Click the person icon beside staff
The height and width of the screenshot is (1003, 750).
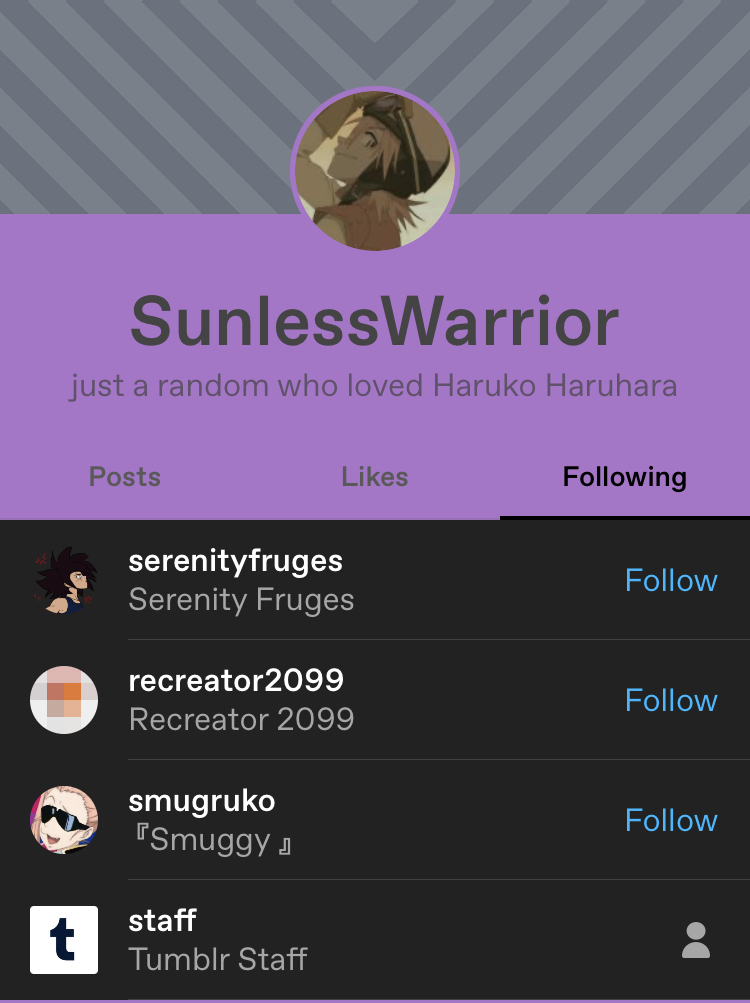pos(696,940)
